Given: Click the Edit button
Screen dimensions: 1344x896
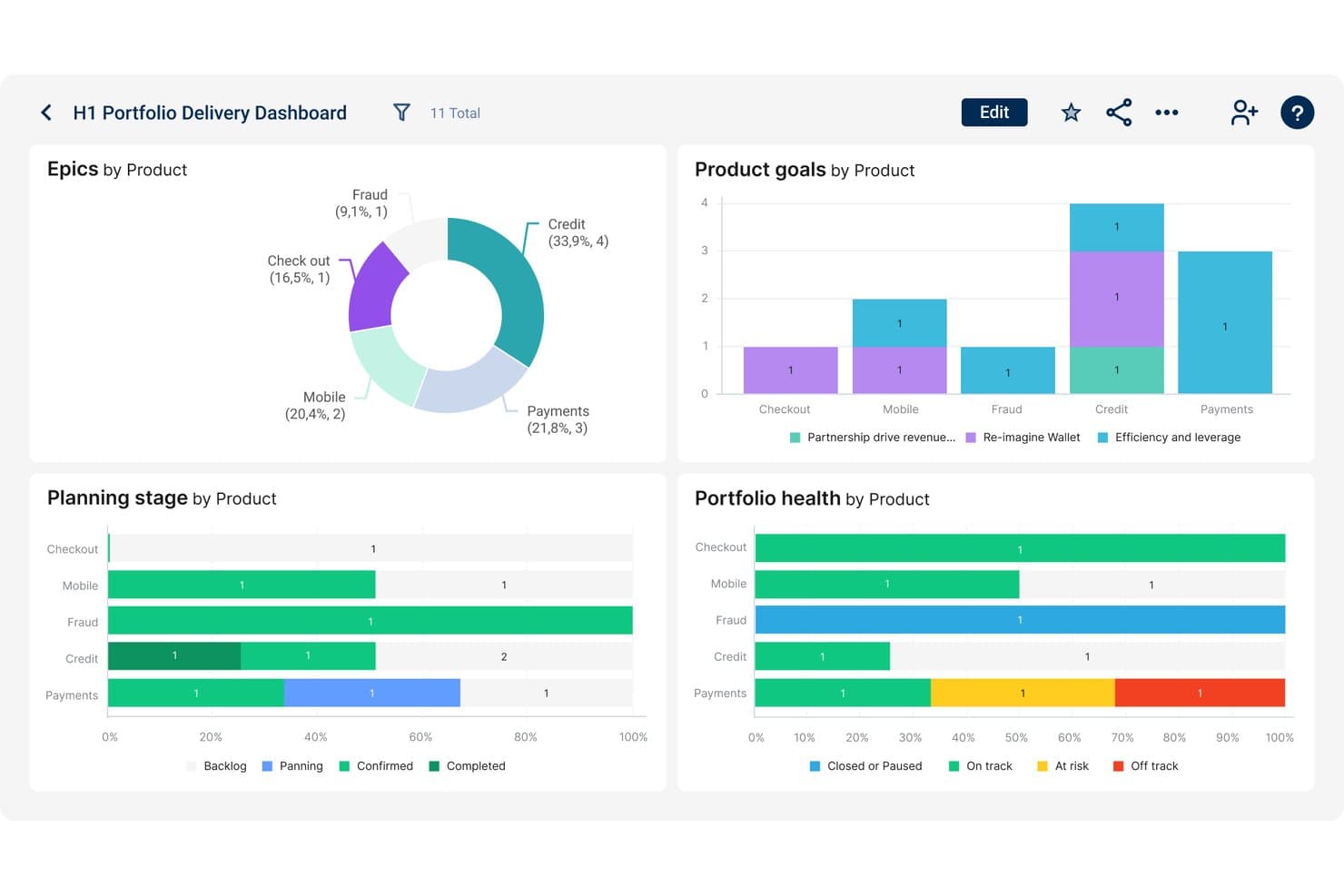Looking at the screenshot, I should coord(994,113).
